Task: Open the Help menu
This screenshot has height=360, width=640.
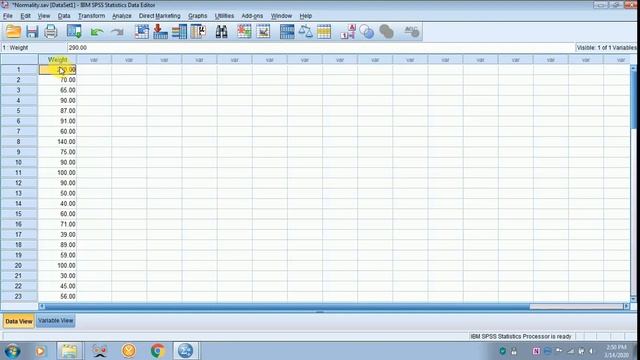Action: click(305, 16)
